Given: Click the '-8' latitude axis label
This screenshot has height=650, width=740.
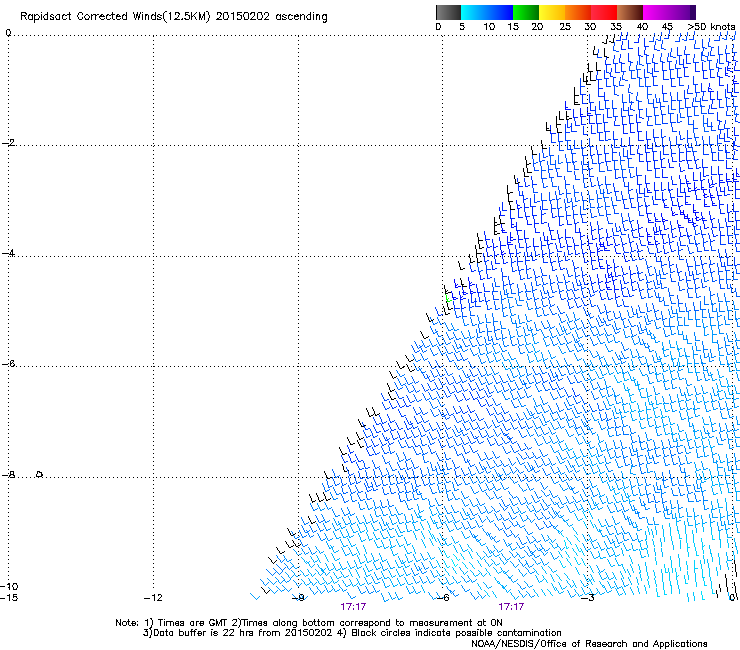Looking at the screenshot, I should (x=8, y=474).
